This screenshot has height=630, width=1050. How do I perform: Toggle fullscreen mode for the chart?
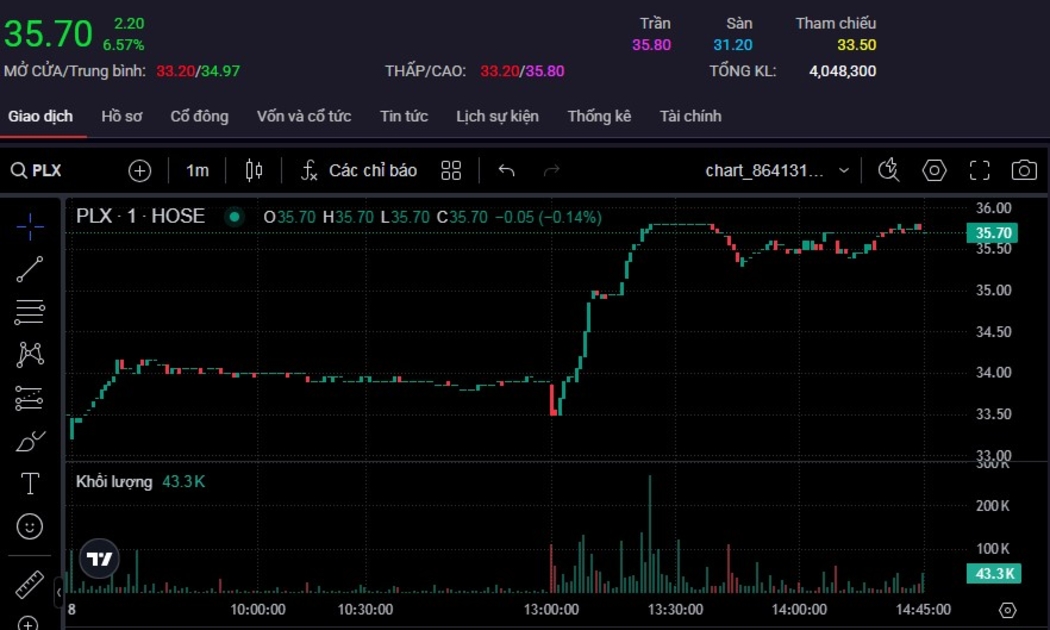[979, 170]
